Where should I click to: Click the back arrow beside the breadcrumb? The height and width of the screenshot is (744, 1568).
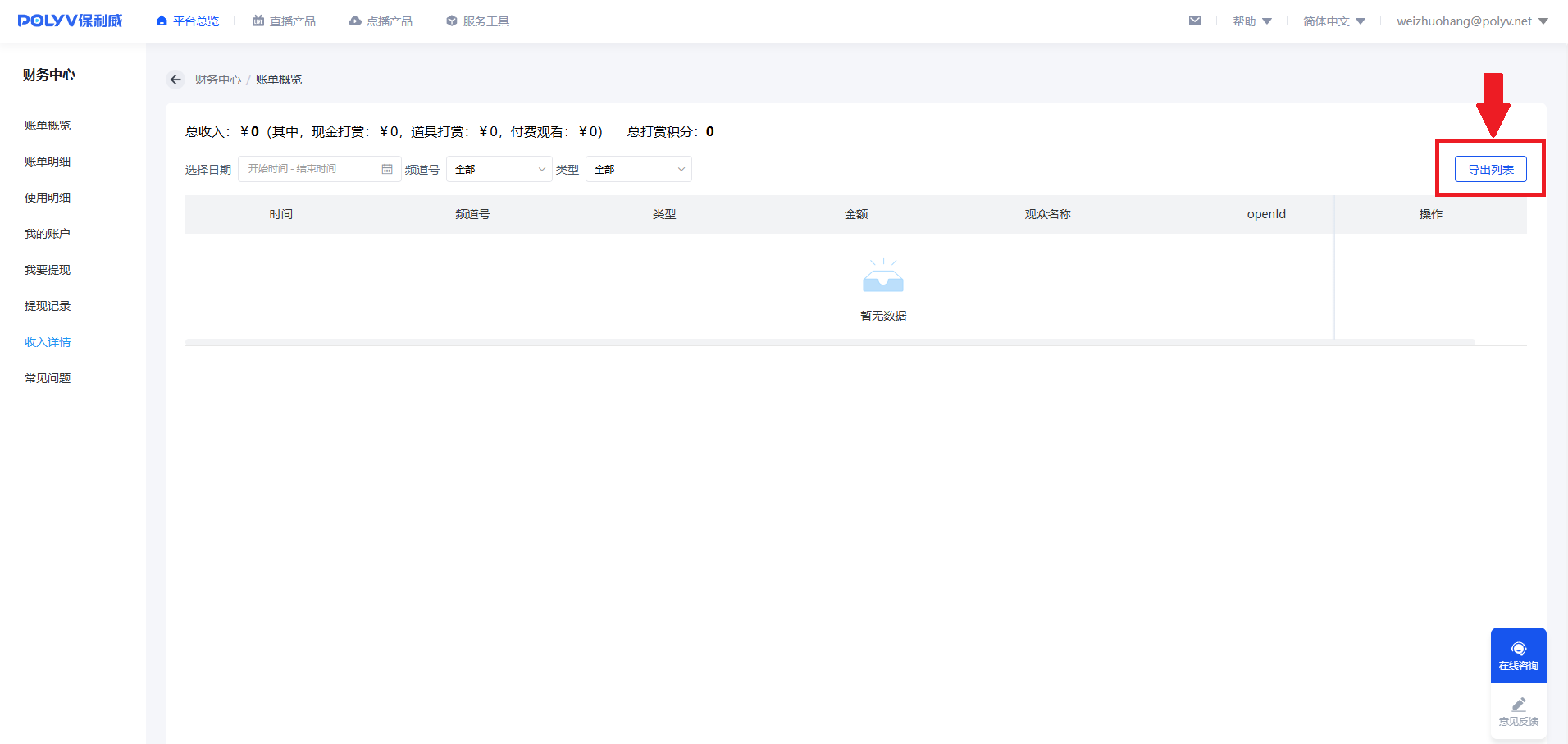pos(175,80)
